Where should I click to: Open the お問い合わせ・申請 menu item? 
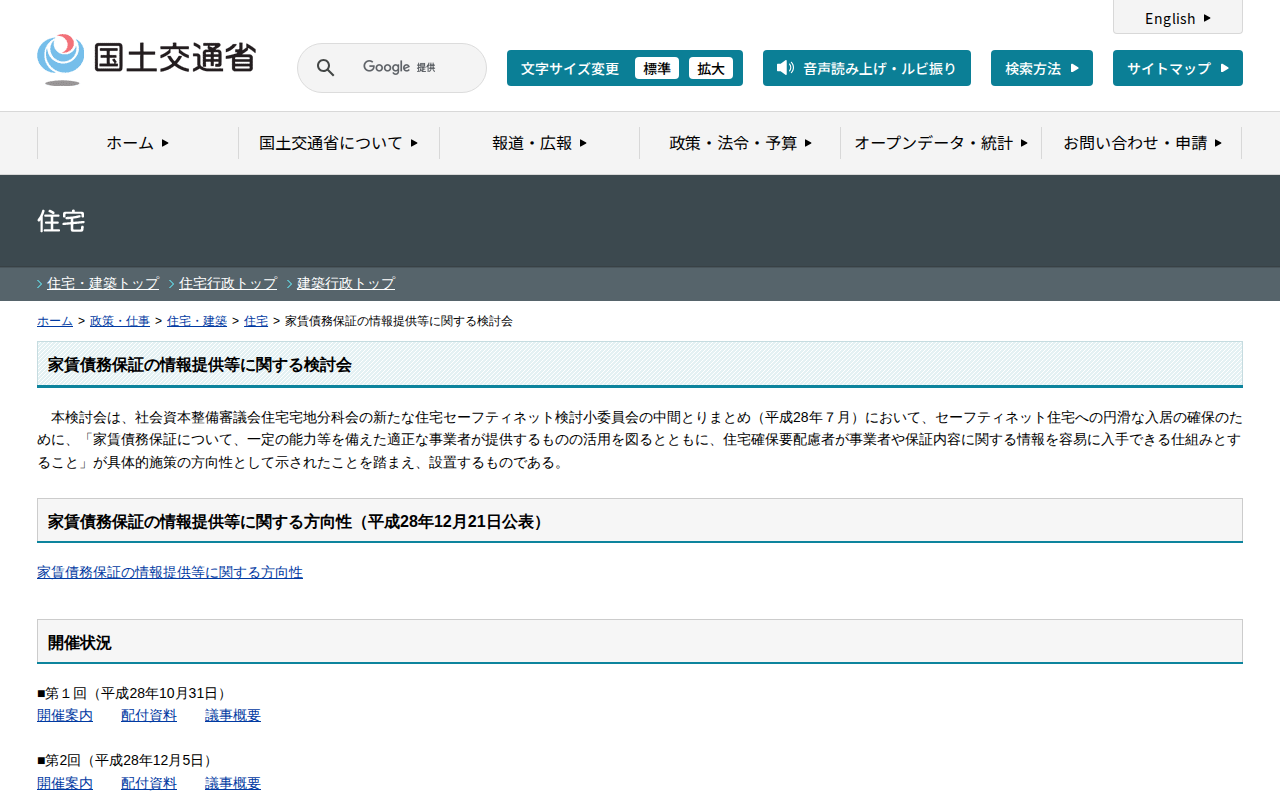1142,143
